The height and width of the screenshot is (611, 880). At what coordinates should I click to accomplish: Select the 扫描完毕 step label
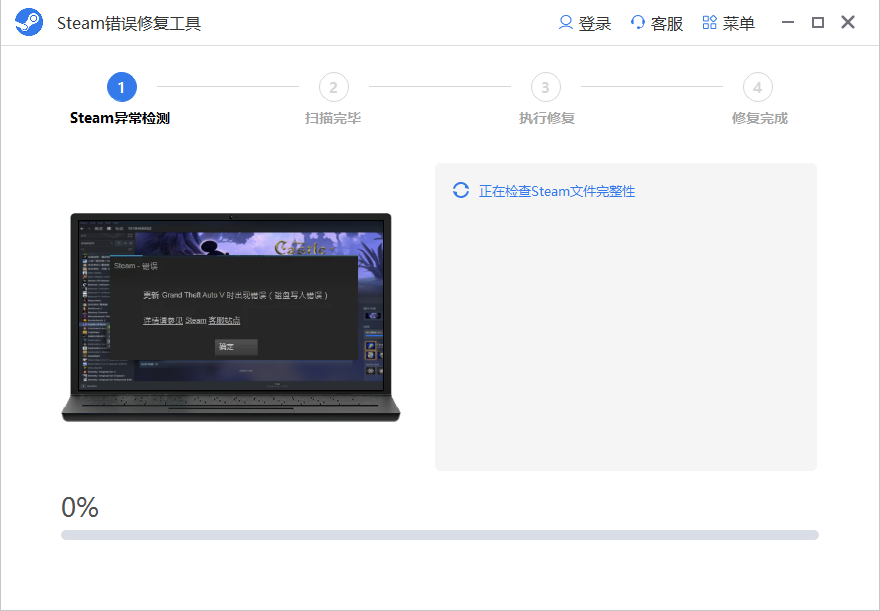pyautogui.click(x=333, y=118)
